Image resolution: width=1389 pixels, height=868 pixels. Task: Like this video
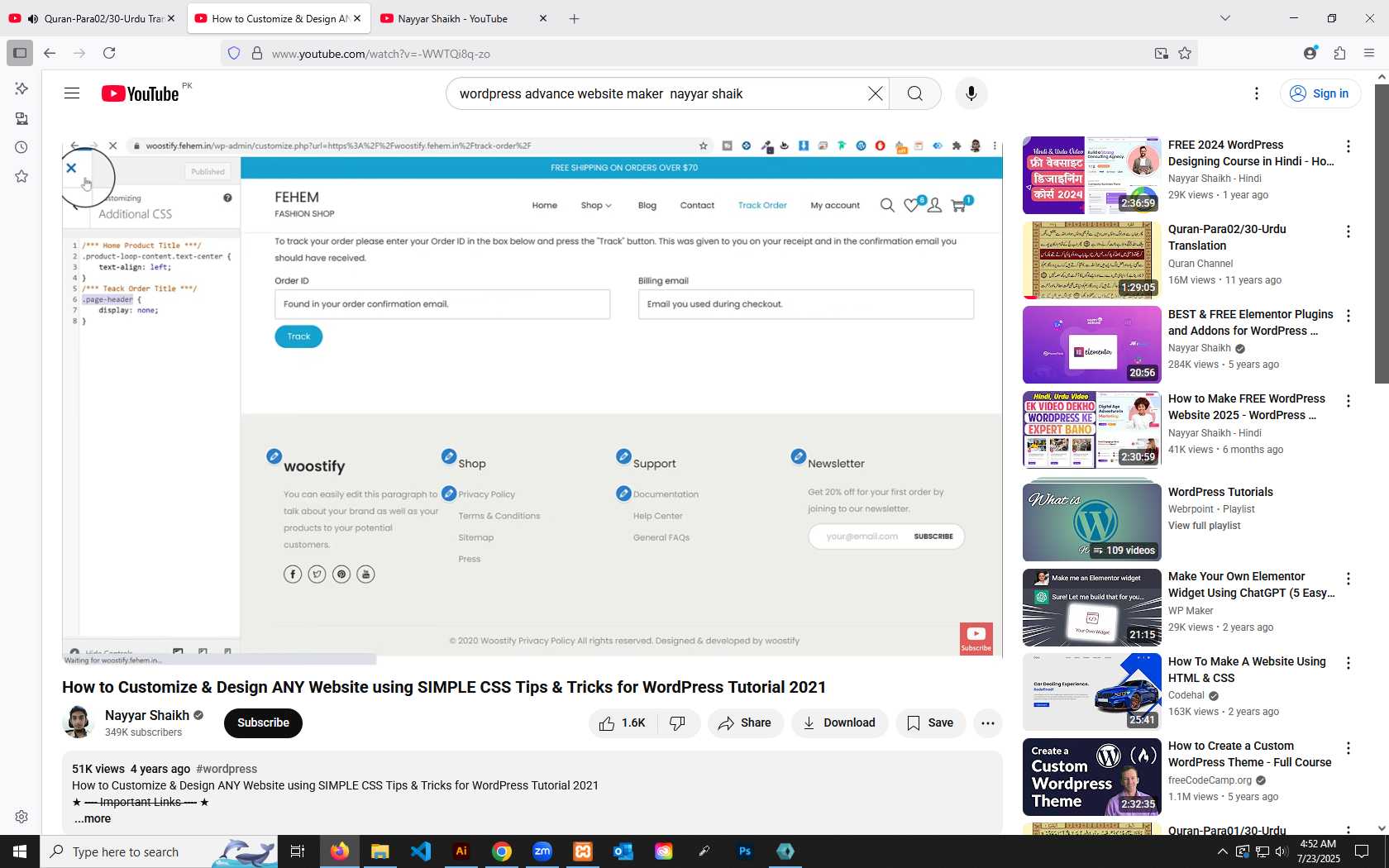[623, 723]
